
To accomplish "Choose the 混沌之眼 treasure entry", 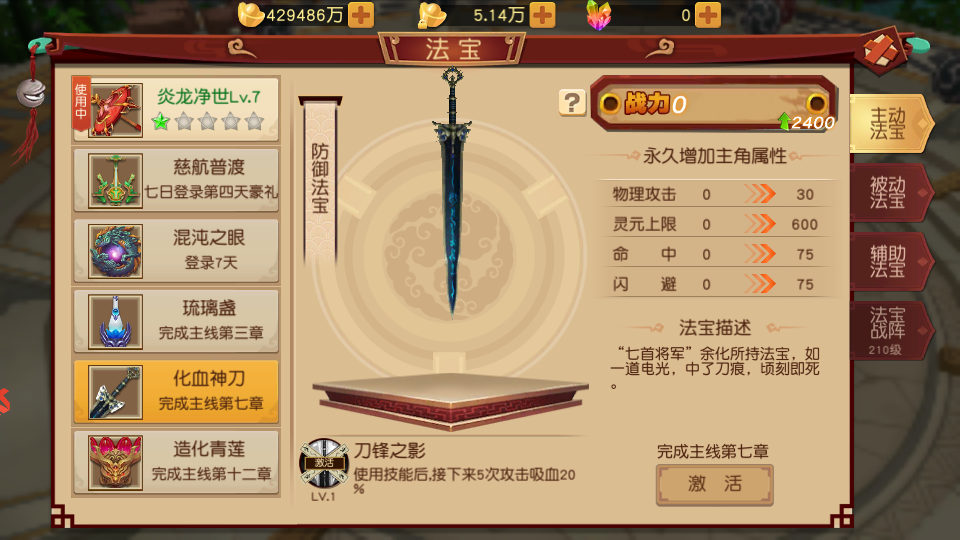I will click(x=176, y=251).
